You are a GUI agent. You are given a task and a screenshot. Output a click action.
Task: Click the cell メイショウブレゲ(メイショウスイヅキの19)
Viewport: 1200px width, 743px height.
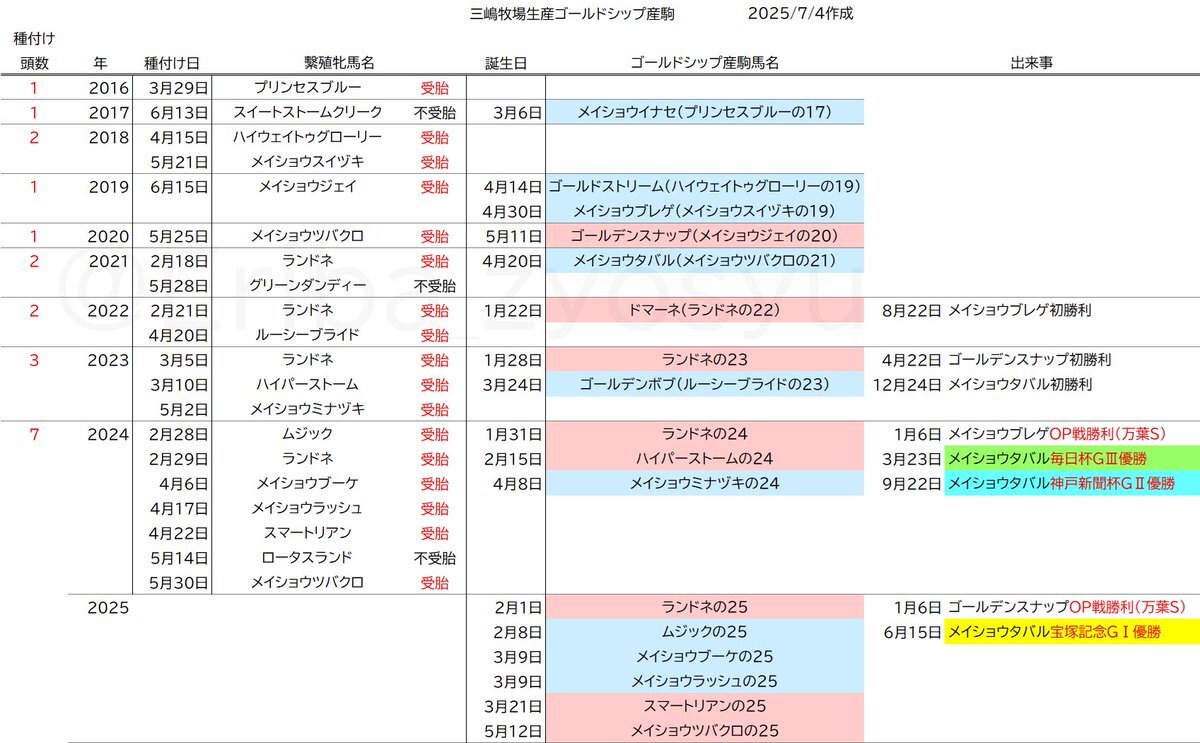coord(704,212)
